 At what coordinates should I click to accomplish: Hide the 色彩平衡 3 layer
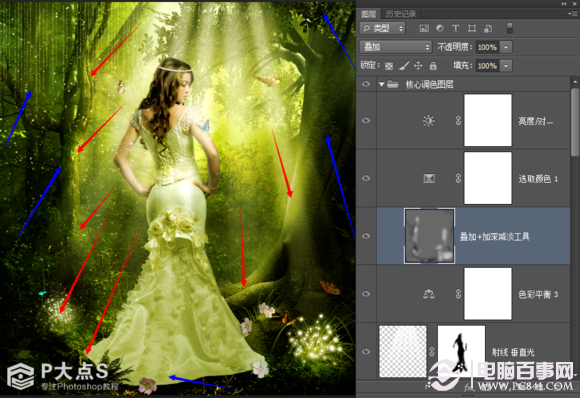click(x=366, y=294)
